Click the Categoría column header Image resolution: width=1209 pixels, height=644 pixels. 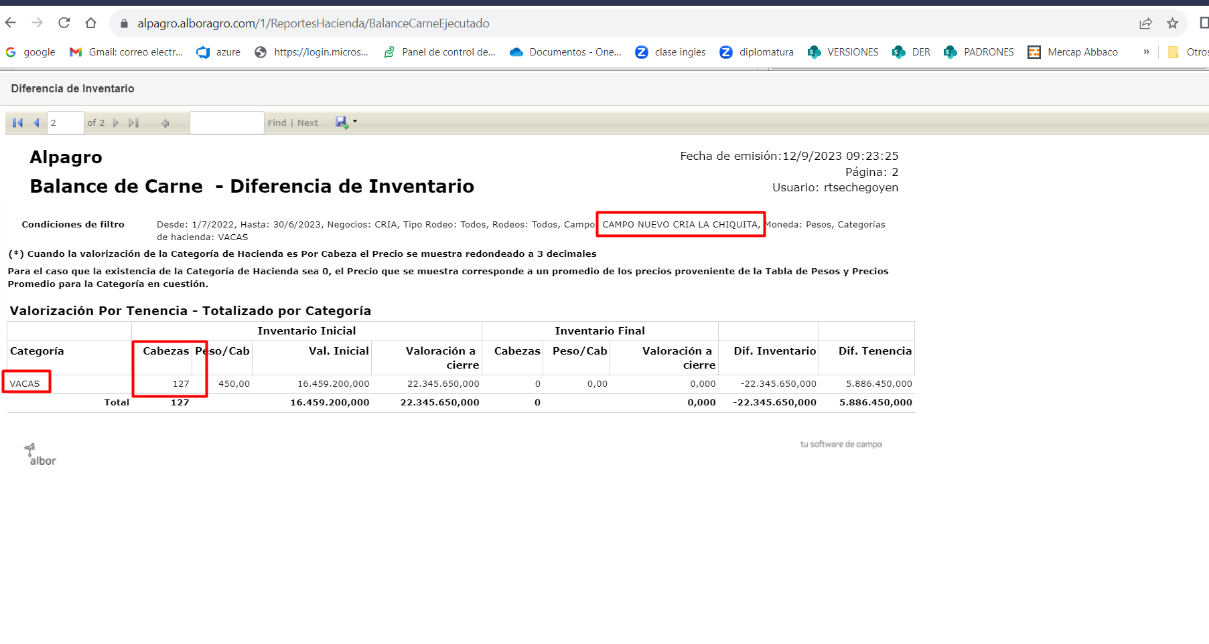[37, 351]
